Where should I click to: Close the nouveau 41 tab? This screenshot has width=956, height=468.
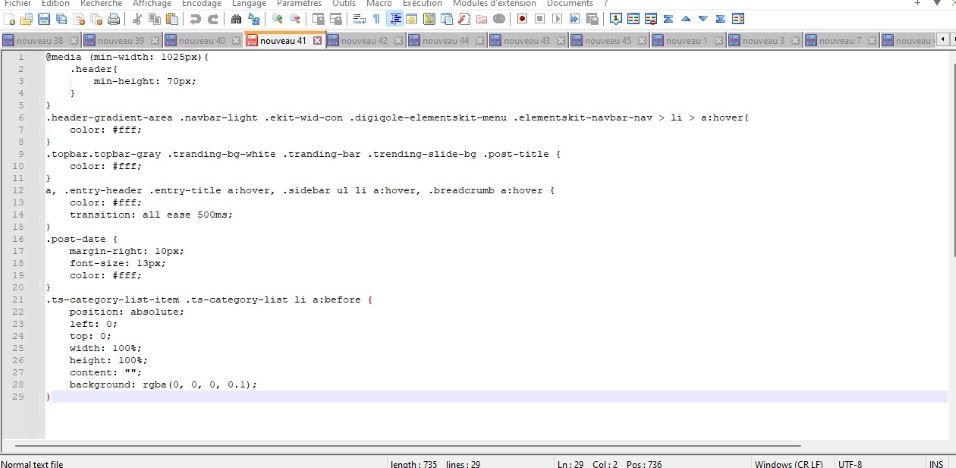tap(317, 41)
